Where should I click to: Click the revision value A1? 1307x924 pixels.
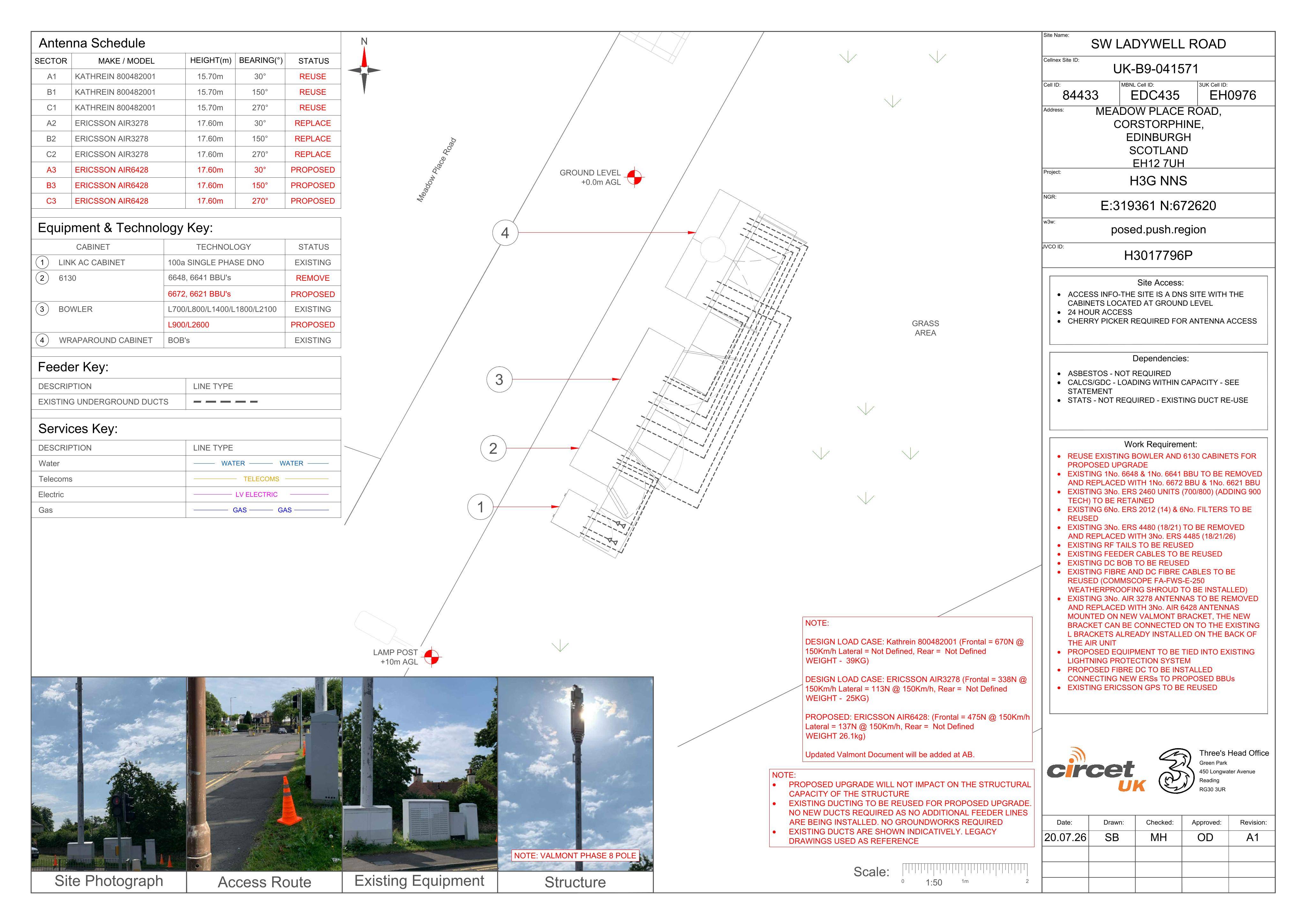[1252, 838]
